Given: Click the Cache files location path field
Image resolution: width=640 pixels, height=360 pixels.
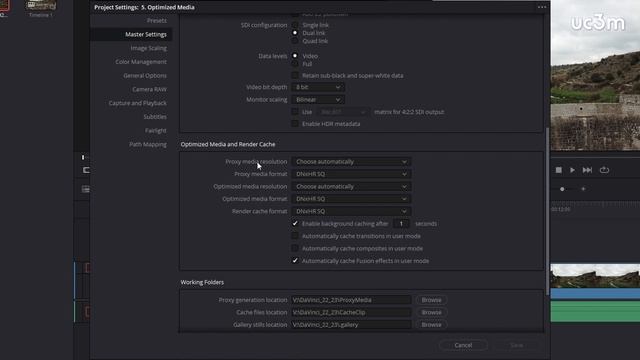Looking at the screenshot, I should [x=351, y=312].
